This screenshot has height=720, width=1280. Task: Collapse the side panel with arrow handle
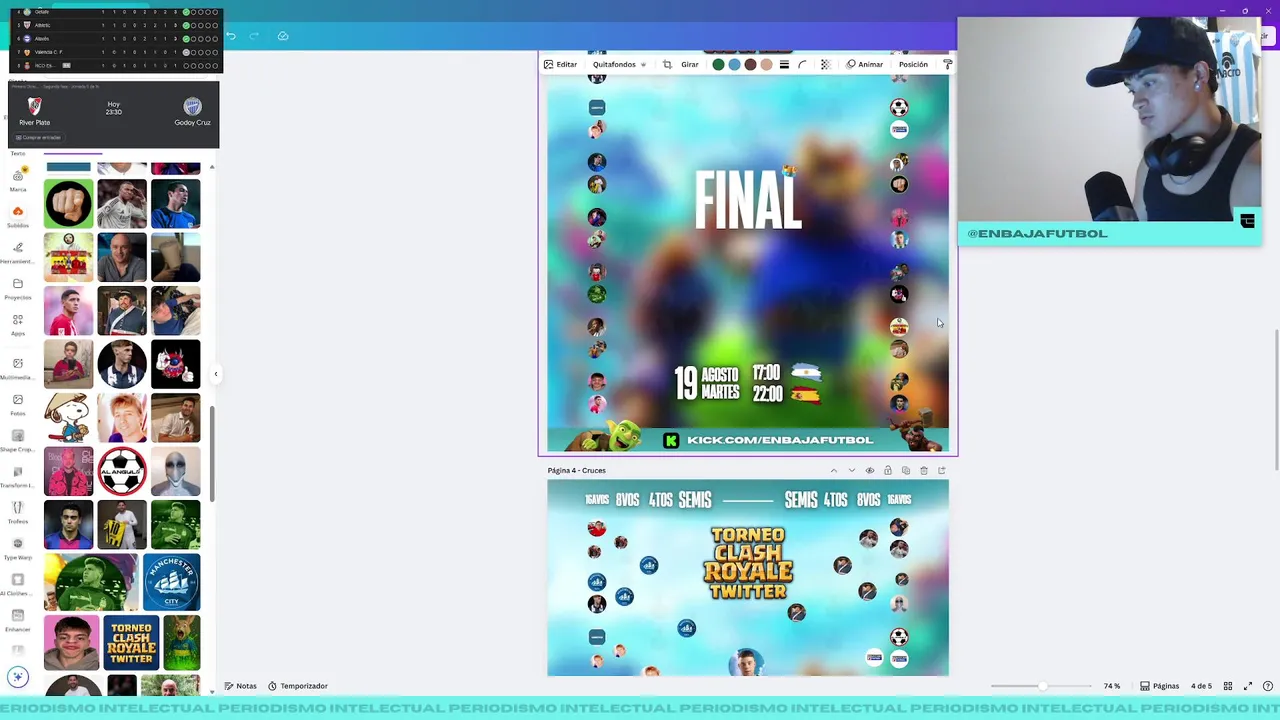[216, 374]
